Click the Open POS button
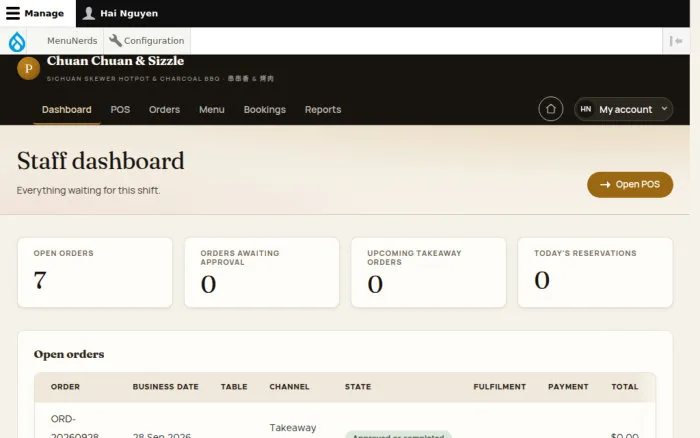Screen dimensions: 700x438 click(630, 184)
